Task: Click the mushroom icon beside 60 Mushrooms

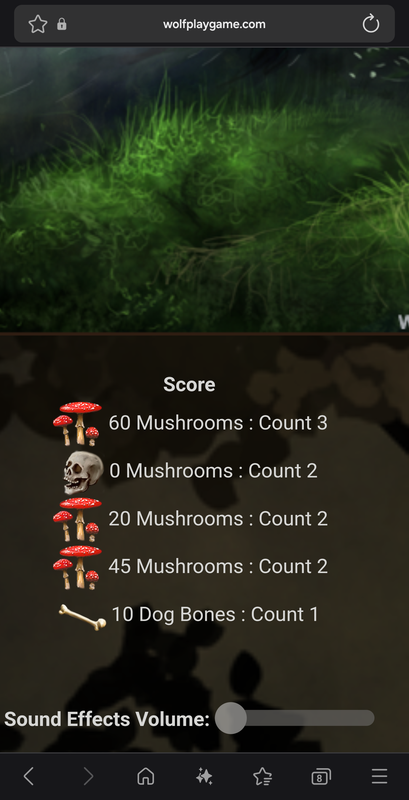Action: (77, 423)
